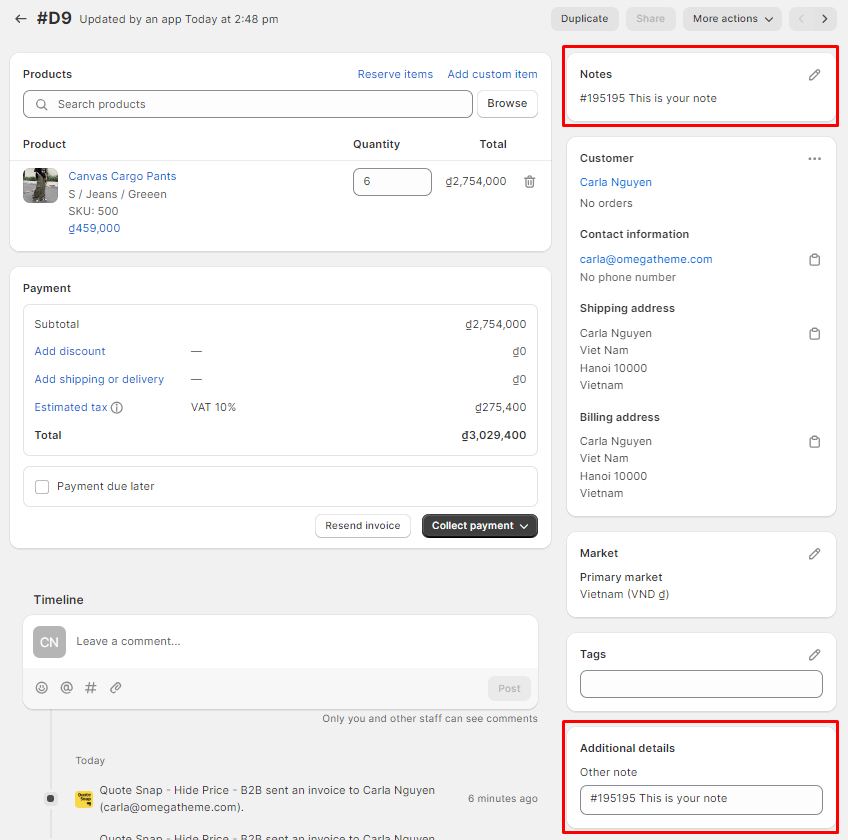
Task: Insert an emoji in timeline comment
Action: [42, 688]
